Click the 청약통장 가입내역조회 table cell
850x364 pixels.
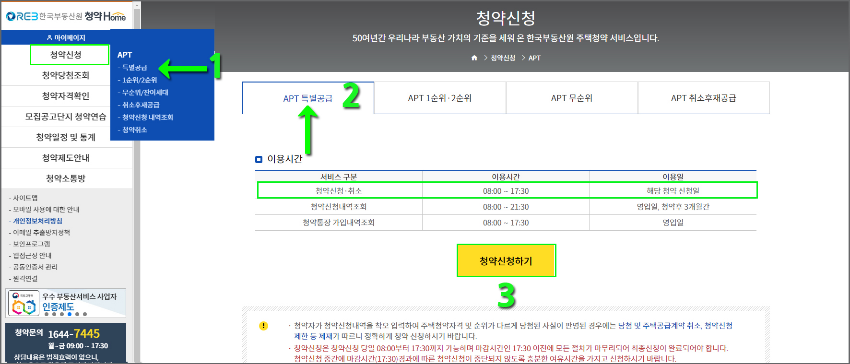[339, 222]
